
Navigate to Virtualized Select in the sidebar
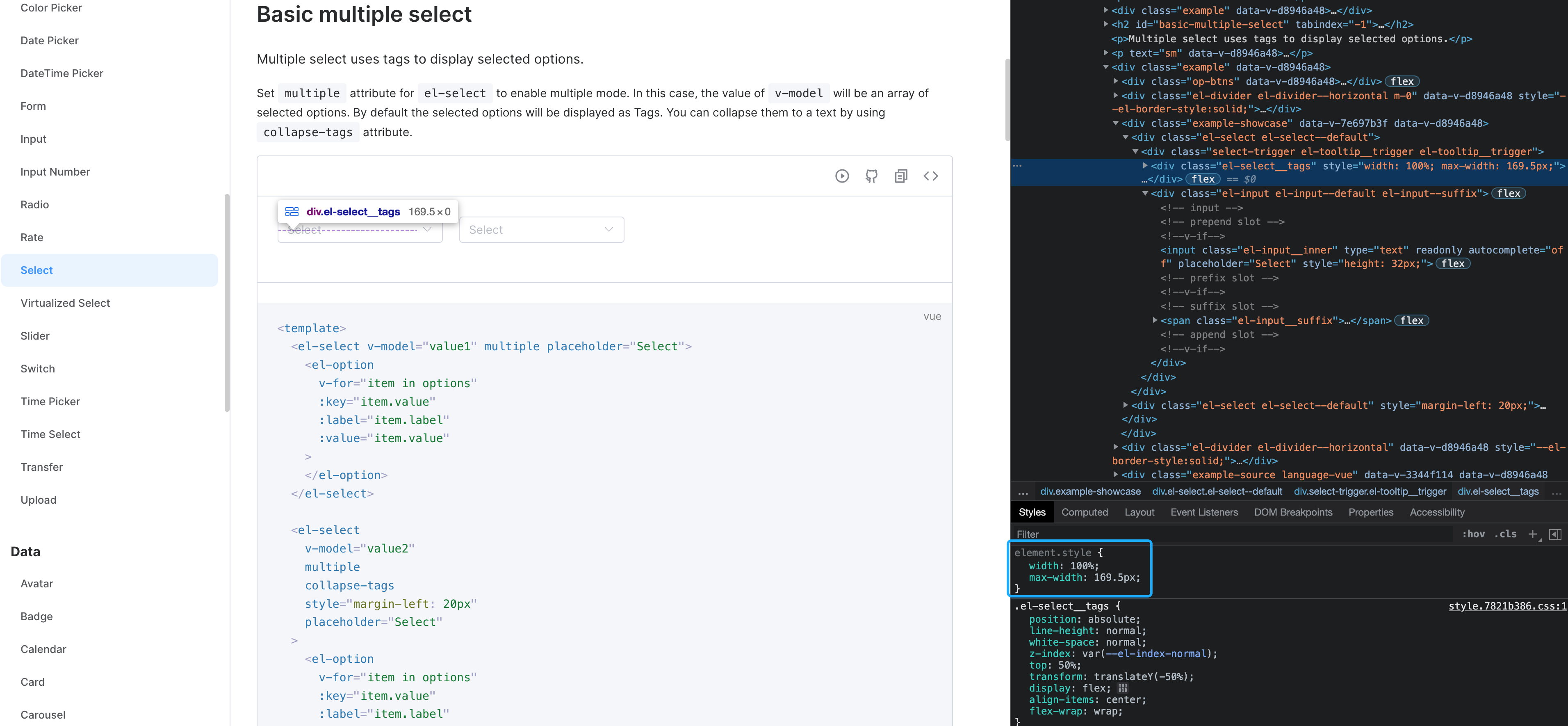(x=65, y=303)
